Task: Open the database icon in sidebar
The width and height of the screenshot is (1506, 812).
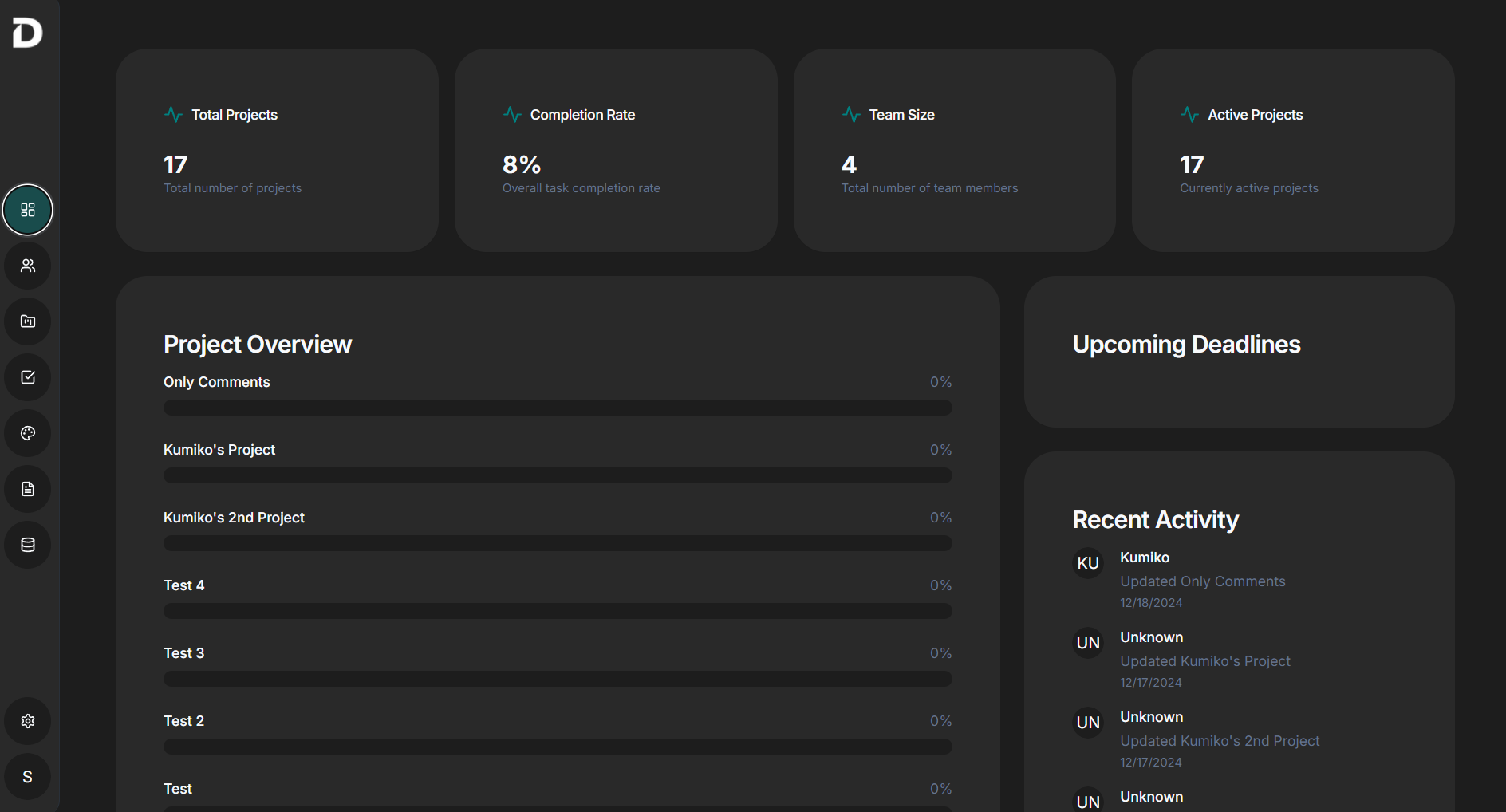Action: coord(28,545)
